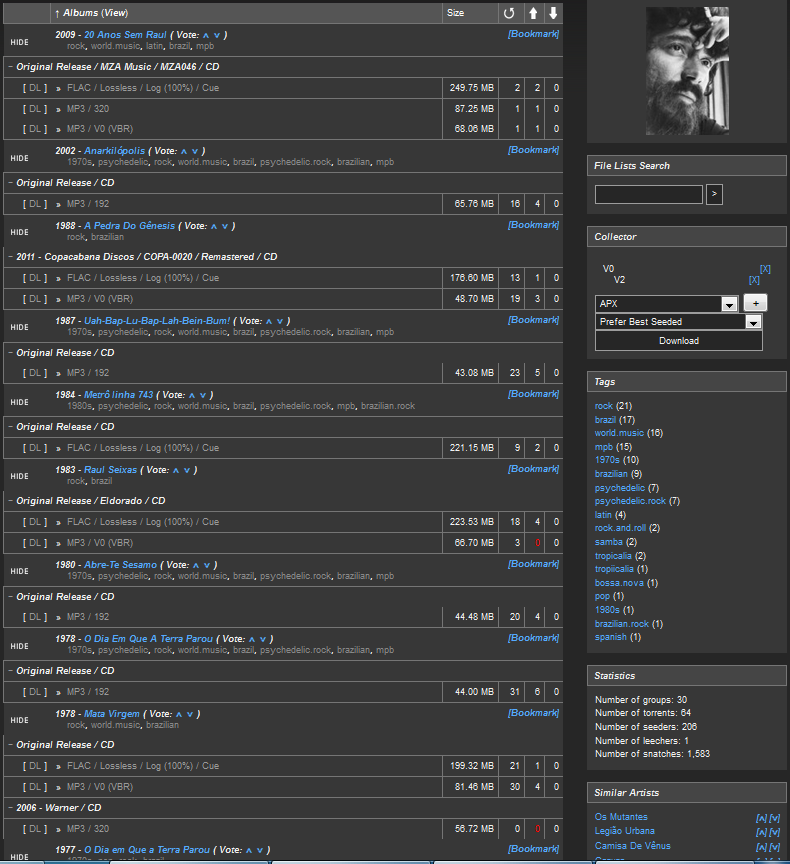
Task: Hide the 1978 O Dia Em Que A Terra Parou group
Action: (19, 646)
